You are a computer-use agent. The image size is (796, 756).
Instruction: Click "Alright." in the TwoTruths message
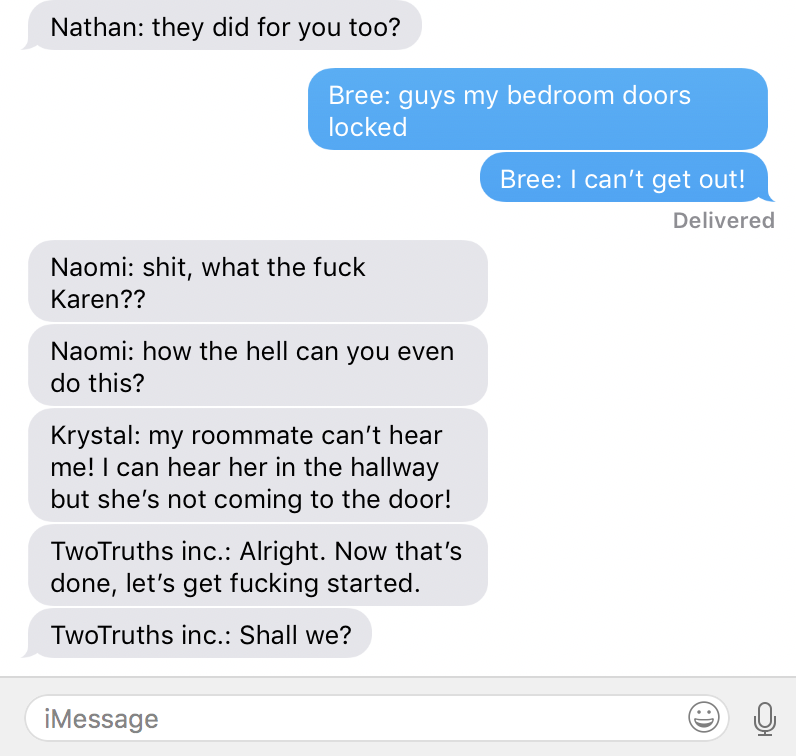[x=283, y=551]
